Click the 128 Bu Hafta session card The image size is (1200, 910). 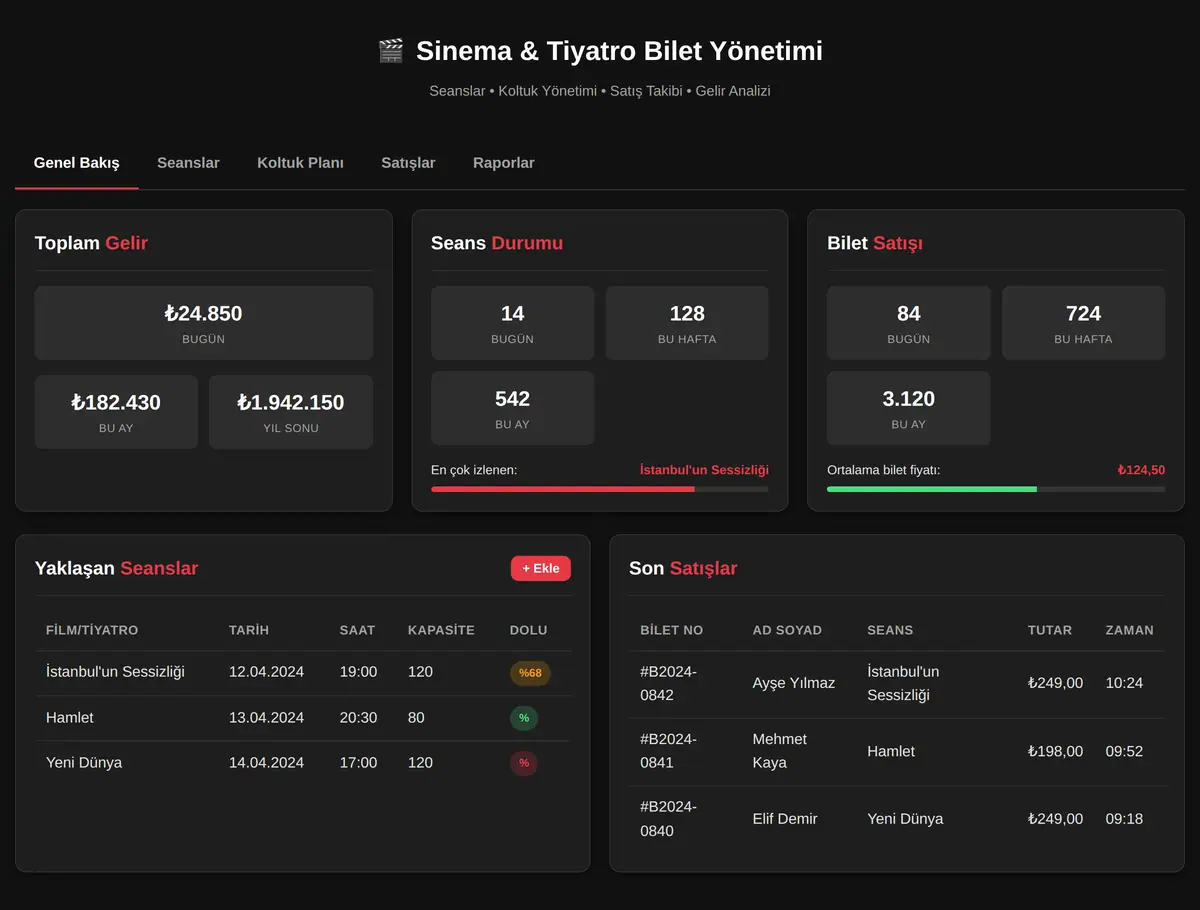[687, 323]
